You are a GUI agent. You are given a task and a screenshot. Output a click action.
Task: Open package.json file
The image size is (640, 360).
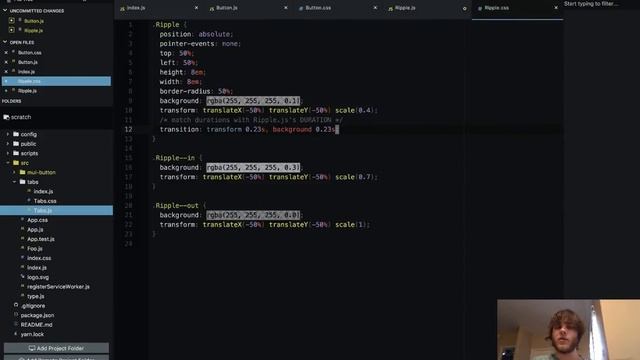37,315
